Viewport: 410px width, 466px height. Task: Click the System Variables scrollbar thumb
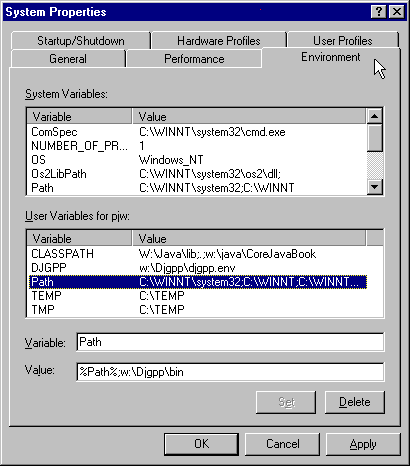375,138
